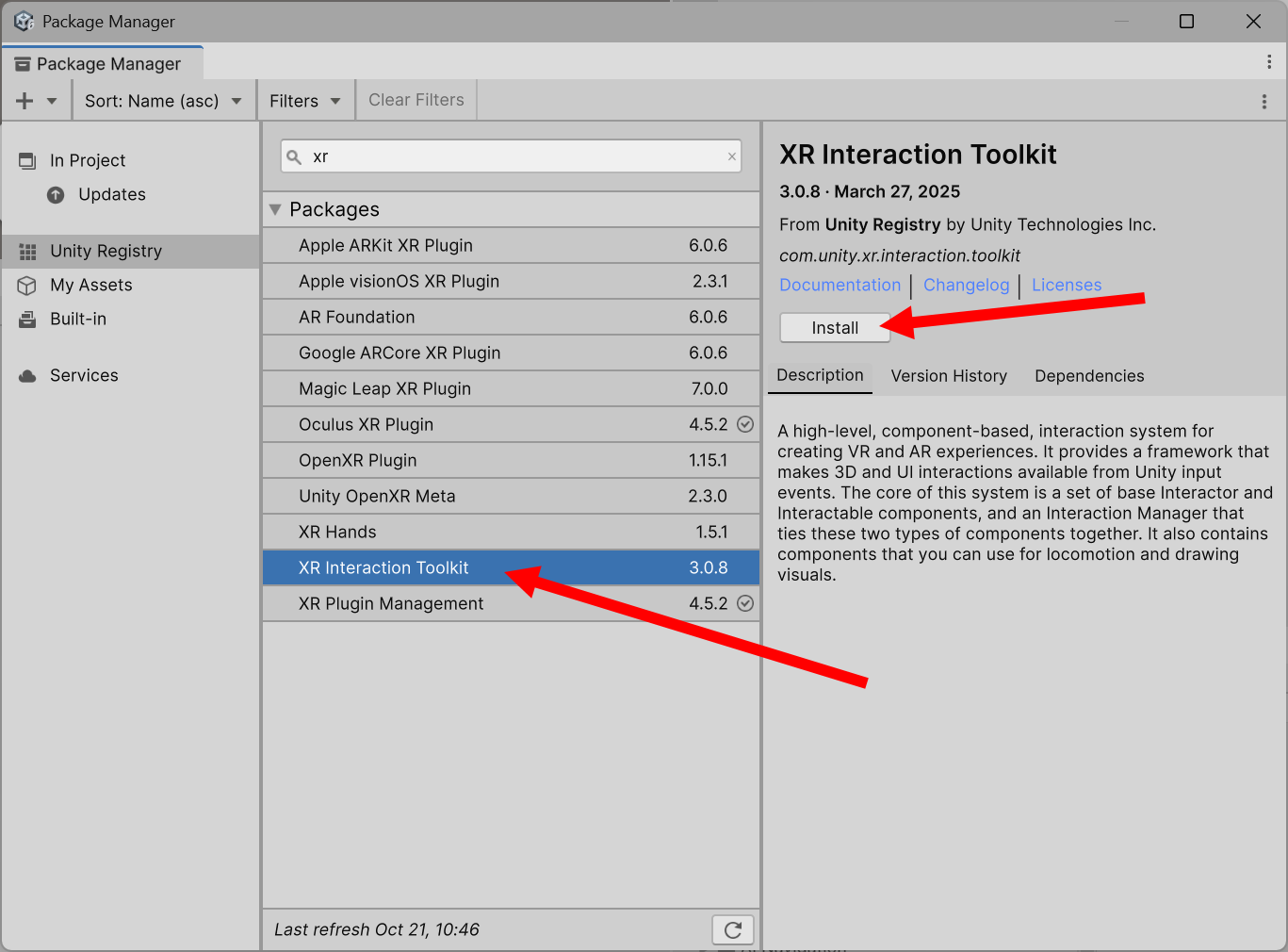Select Google ARCore XR Plugin package
Viewport: 1288px width, 952px height.
tap(511, 353)
